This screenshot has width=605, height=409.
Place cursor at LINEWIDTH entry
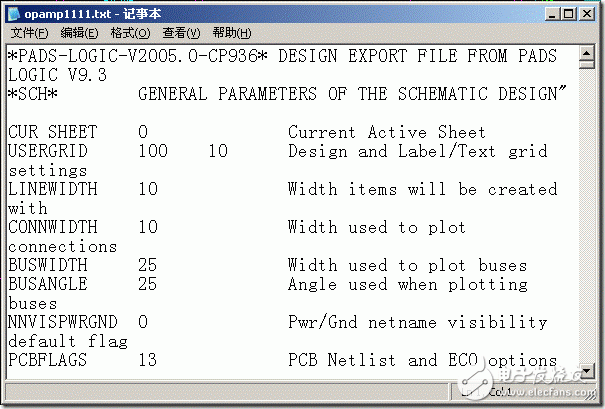tap(48, 190)
